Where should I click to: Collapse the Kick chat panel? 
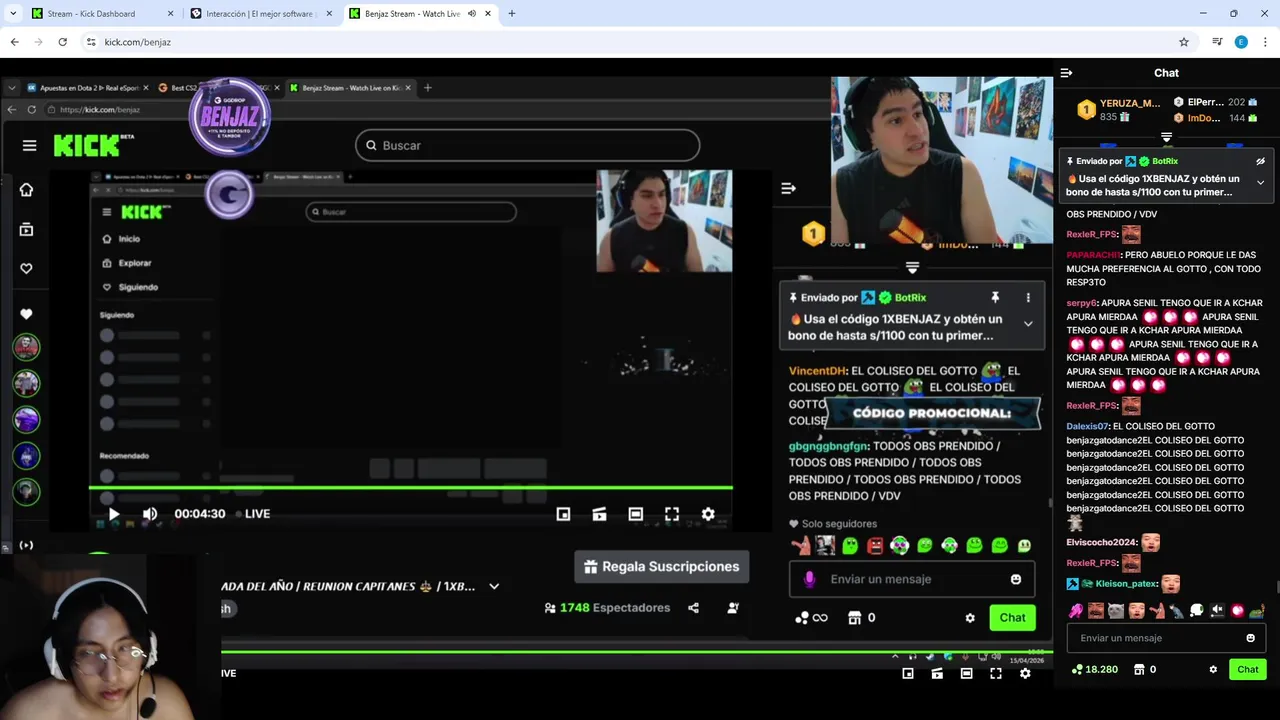[1066, 73]
